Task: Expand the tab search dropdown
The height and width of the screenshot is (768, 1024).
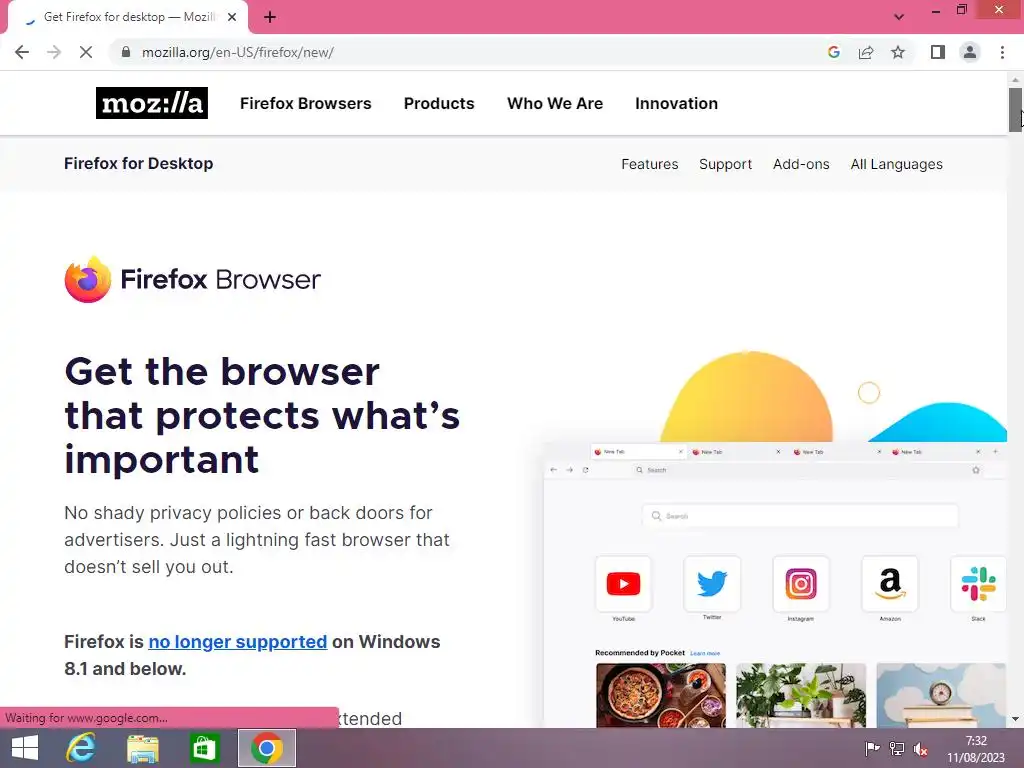Action: (899, 17)
